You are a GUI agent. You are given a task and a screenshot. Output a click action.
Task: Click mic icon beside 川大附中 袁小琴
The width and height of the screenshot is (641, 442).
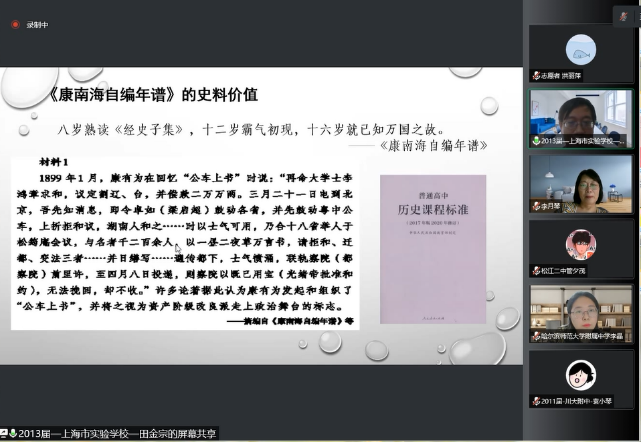[x=537, y=404]
